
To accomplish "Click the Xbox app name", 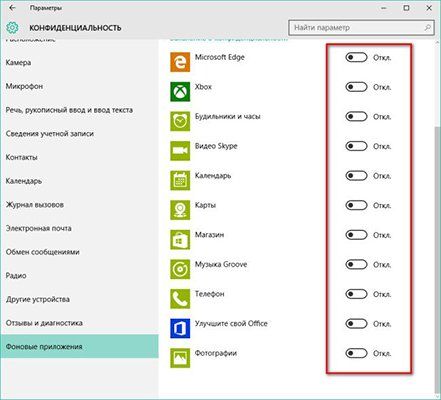I will pyautogui.click(x=203, y=87).
